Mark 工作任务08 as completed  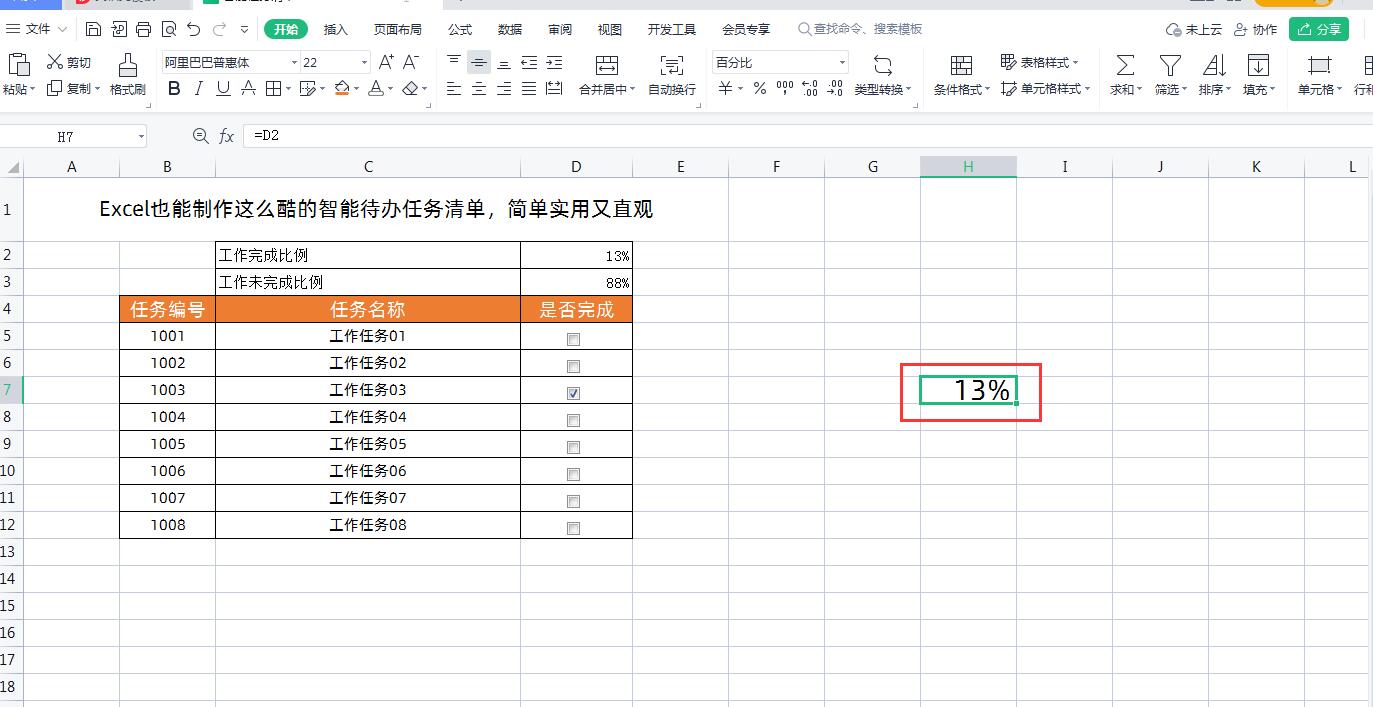[x=573, y=528]
